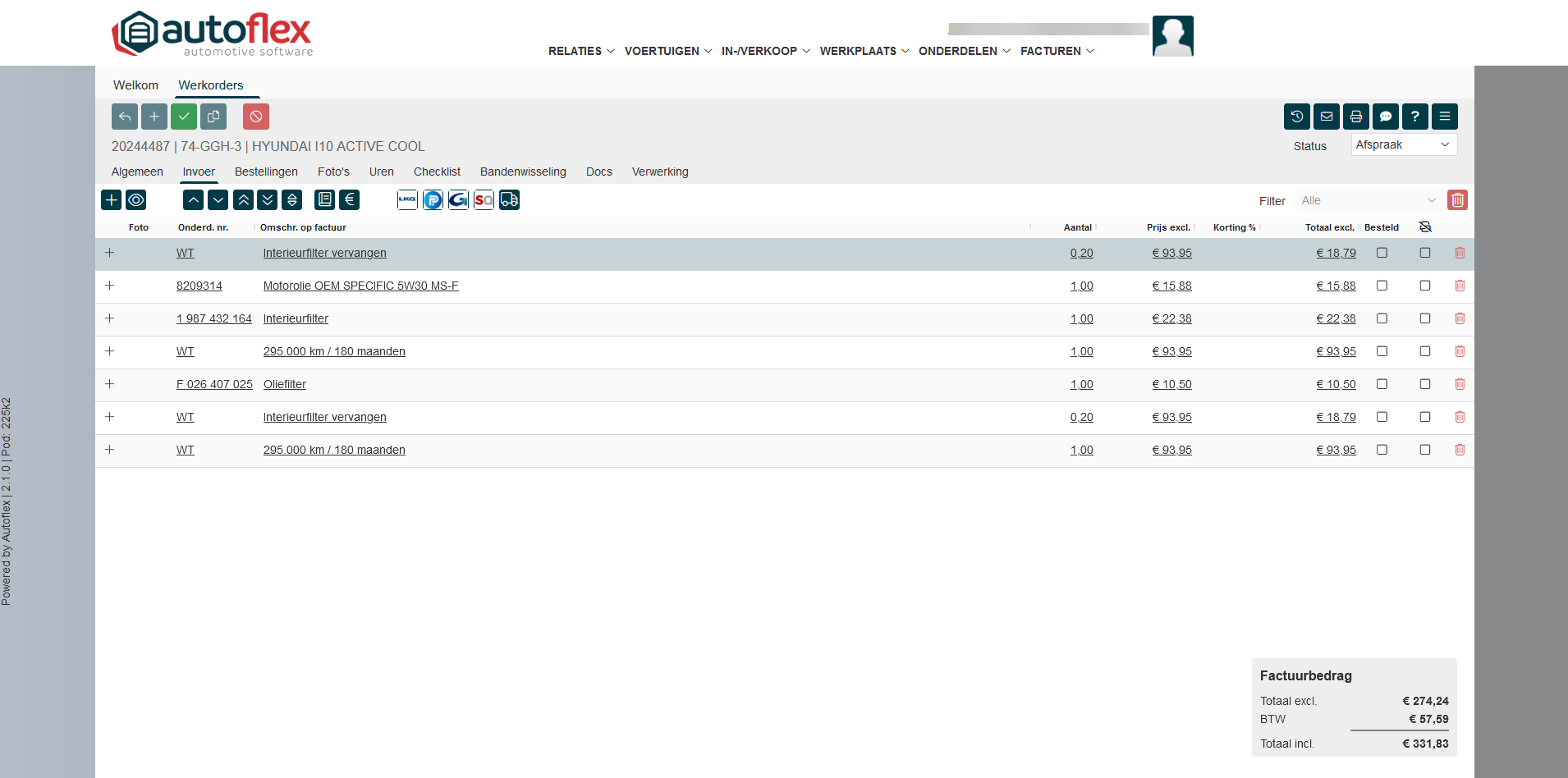This screenshot has width=1568, height=778.
Task: Click the red cancel circle icon
Action: [x=256, y=117]
